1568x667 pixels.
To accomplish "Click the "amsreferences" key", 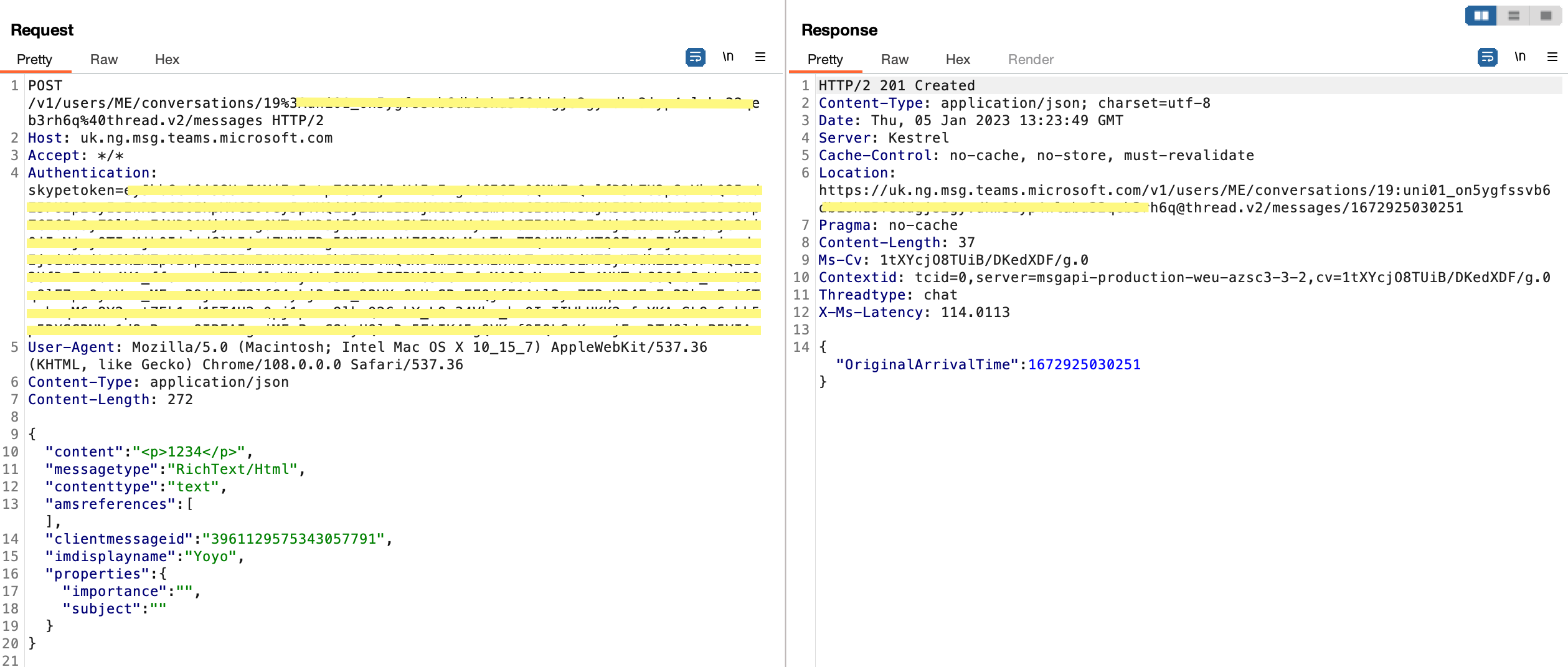I will pos(110,504).
